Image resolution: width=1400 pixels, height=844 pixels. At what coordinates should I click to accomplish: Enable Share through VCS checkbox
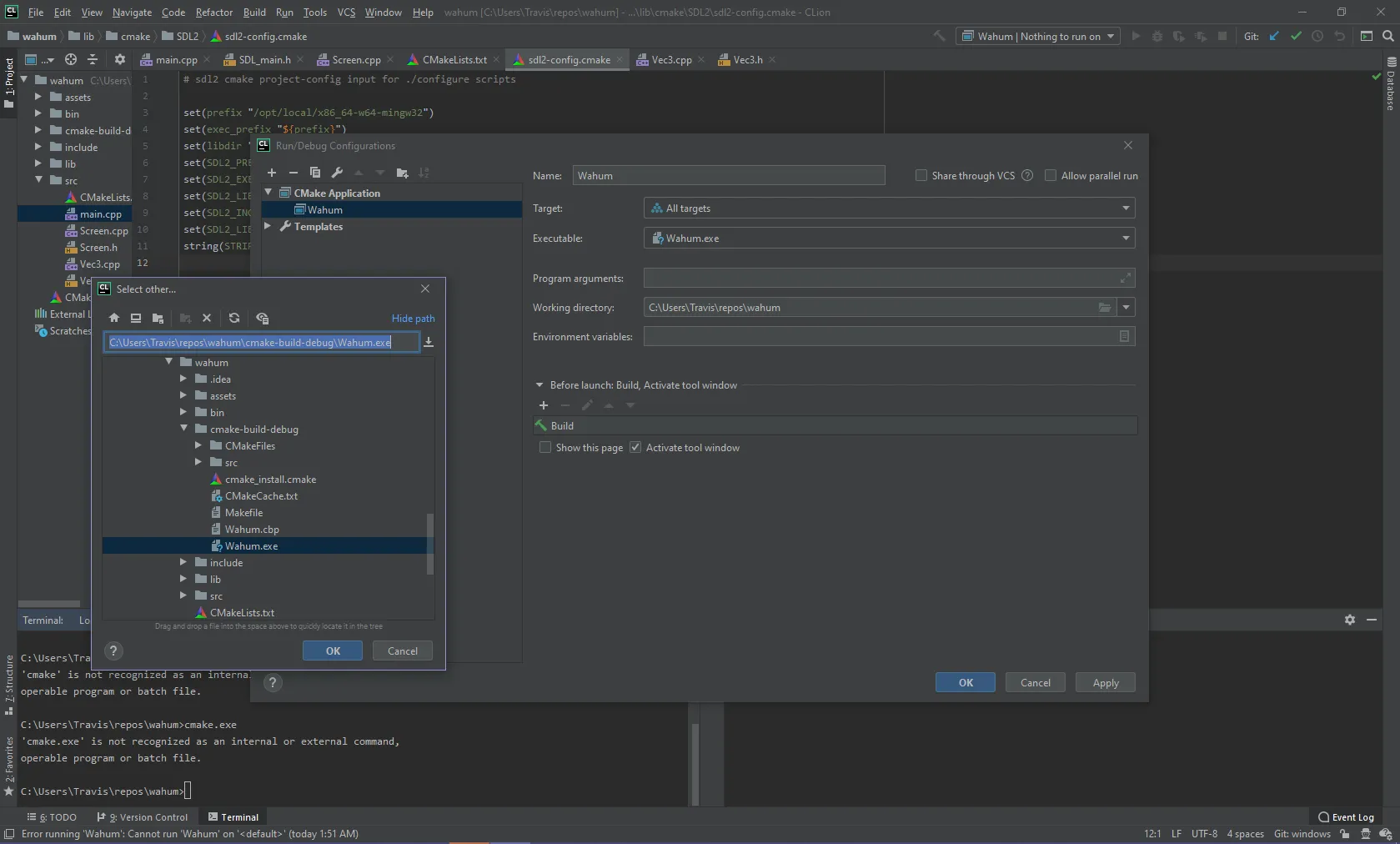(921, 176)
